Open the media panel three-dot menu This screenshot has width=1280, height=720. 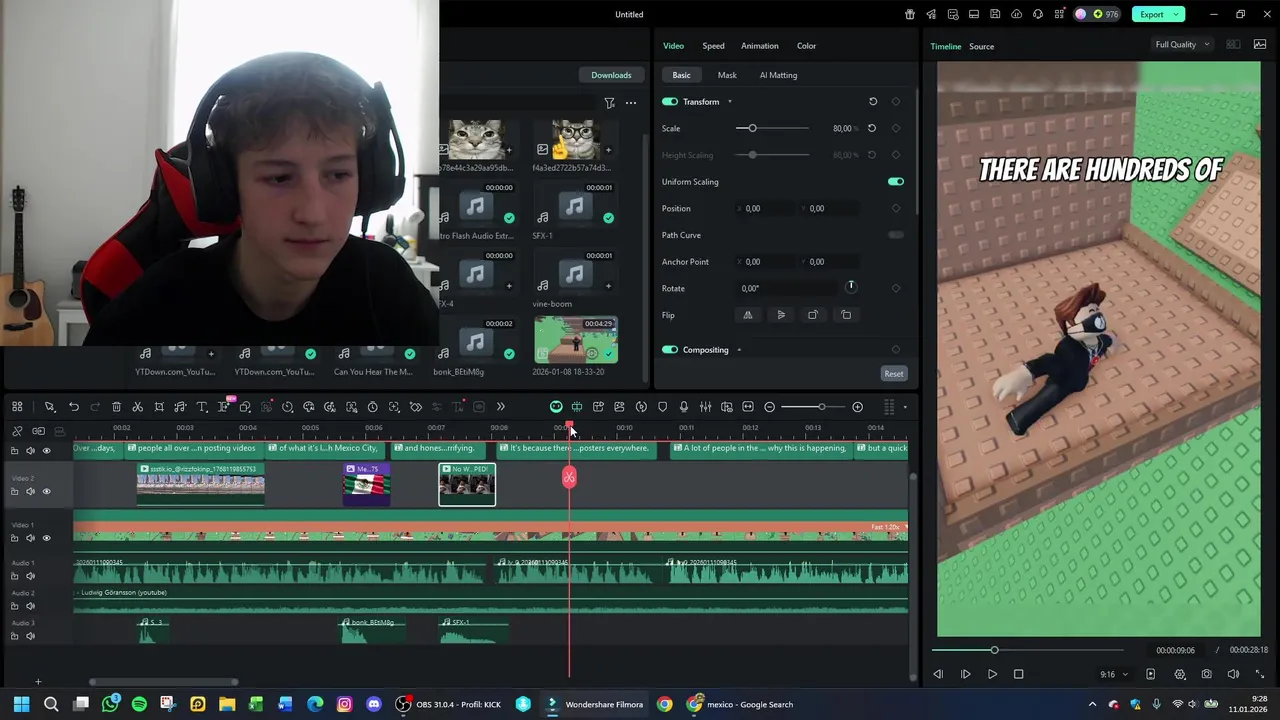(x=631, y=102)
